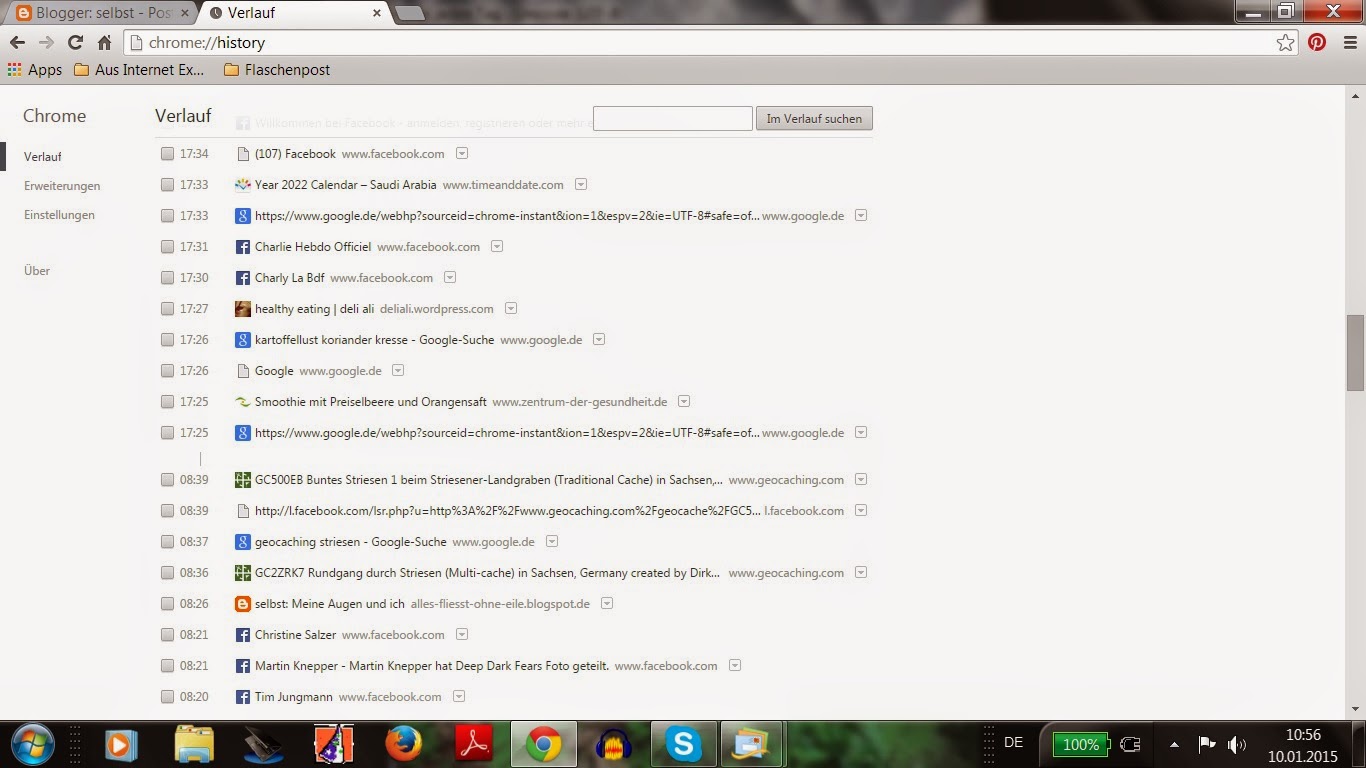Open Skype from the taskbar
This screenshot has height=768, width=1366.
coord(684,745)
